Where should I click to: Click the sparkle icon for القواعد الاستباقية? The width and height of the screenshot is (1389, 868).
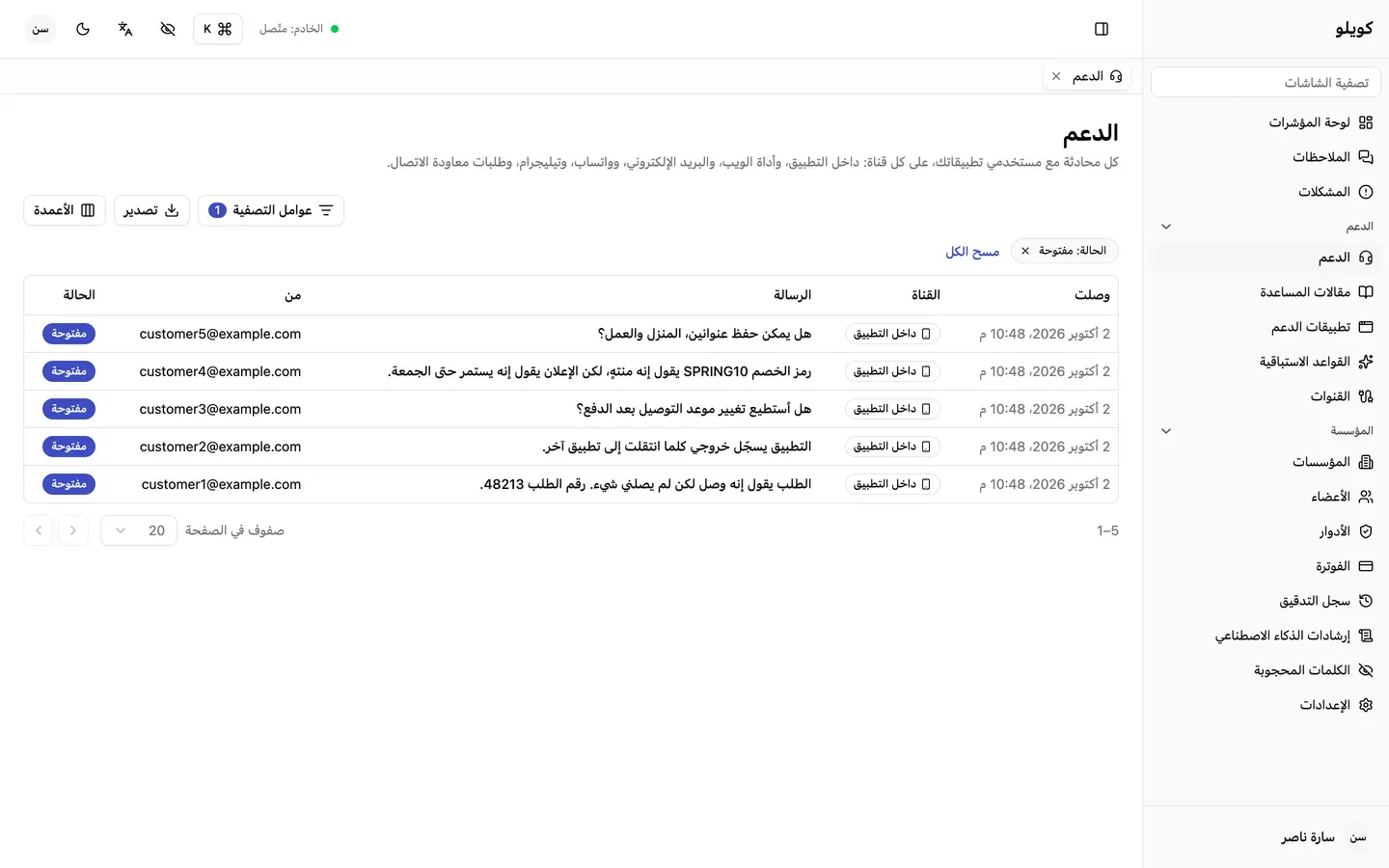point(1366,362)
